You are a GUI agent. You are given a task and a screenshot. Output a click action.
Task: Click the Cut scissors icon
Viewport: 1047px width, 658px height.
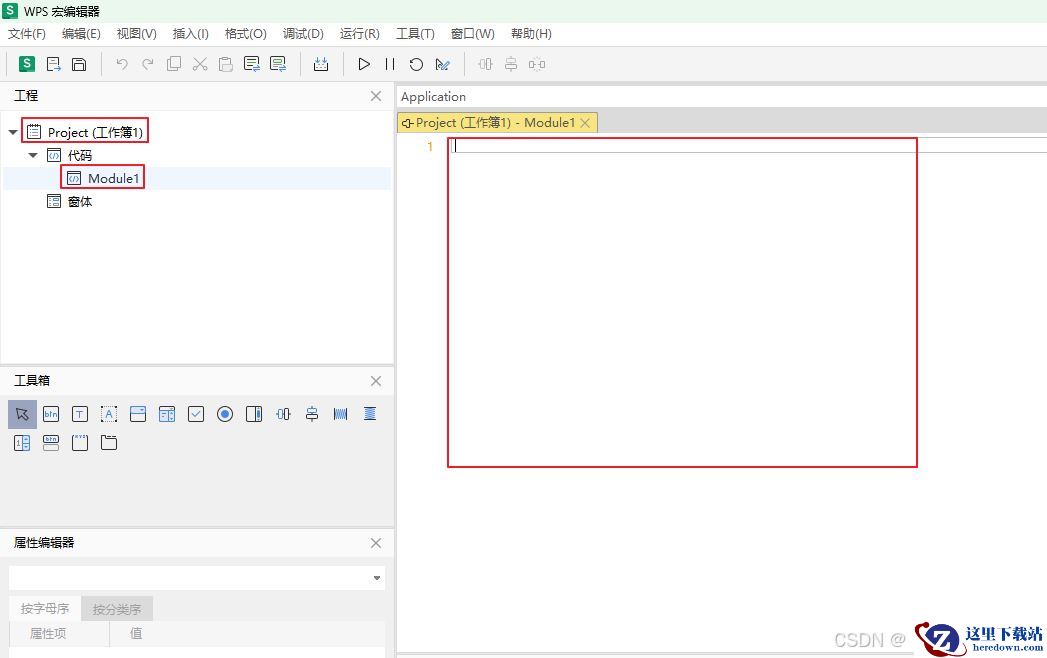(x=200, y=64)
